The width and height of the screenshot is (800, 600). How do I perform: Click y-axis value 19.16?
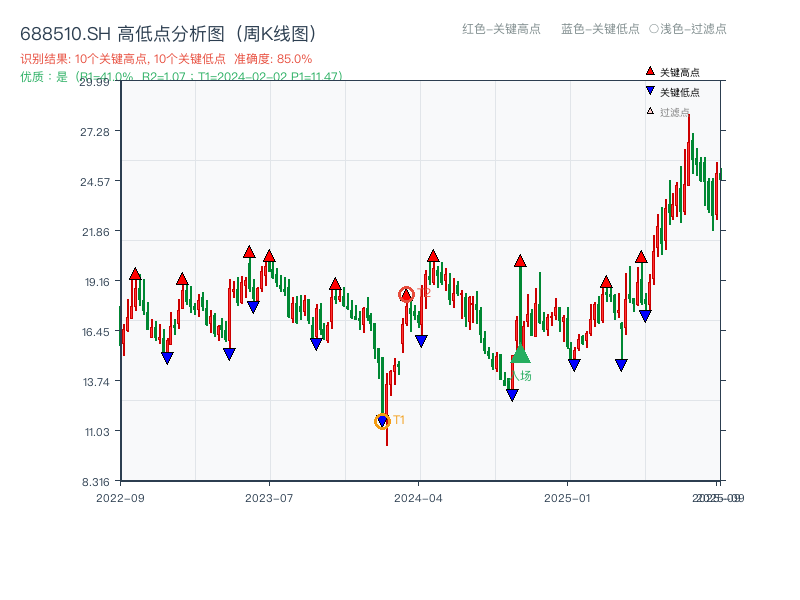[x=96, y=282]
